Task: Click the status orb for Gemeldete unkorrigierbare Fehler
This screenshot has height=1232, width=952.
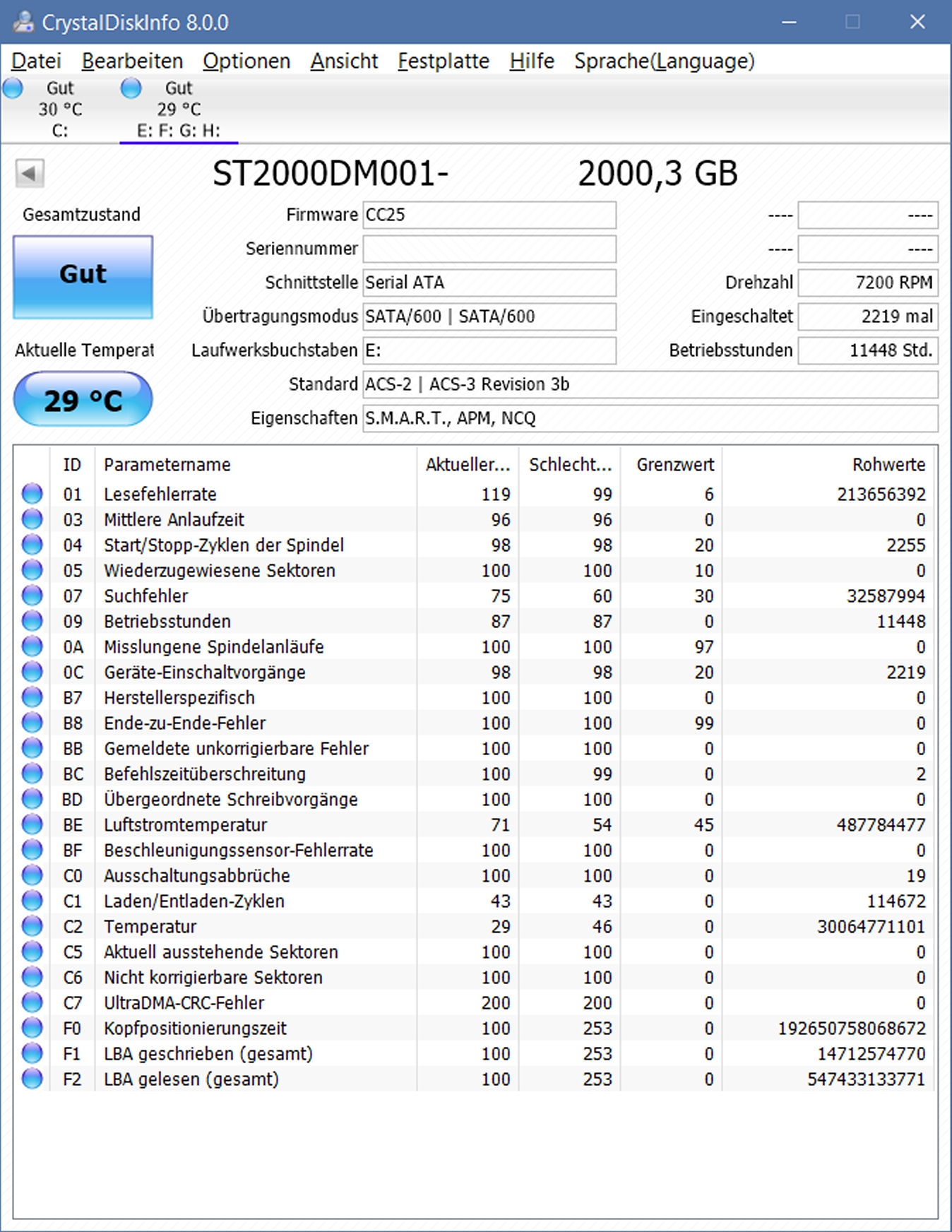Action: click(32, 748)
